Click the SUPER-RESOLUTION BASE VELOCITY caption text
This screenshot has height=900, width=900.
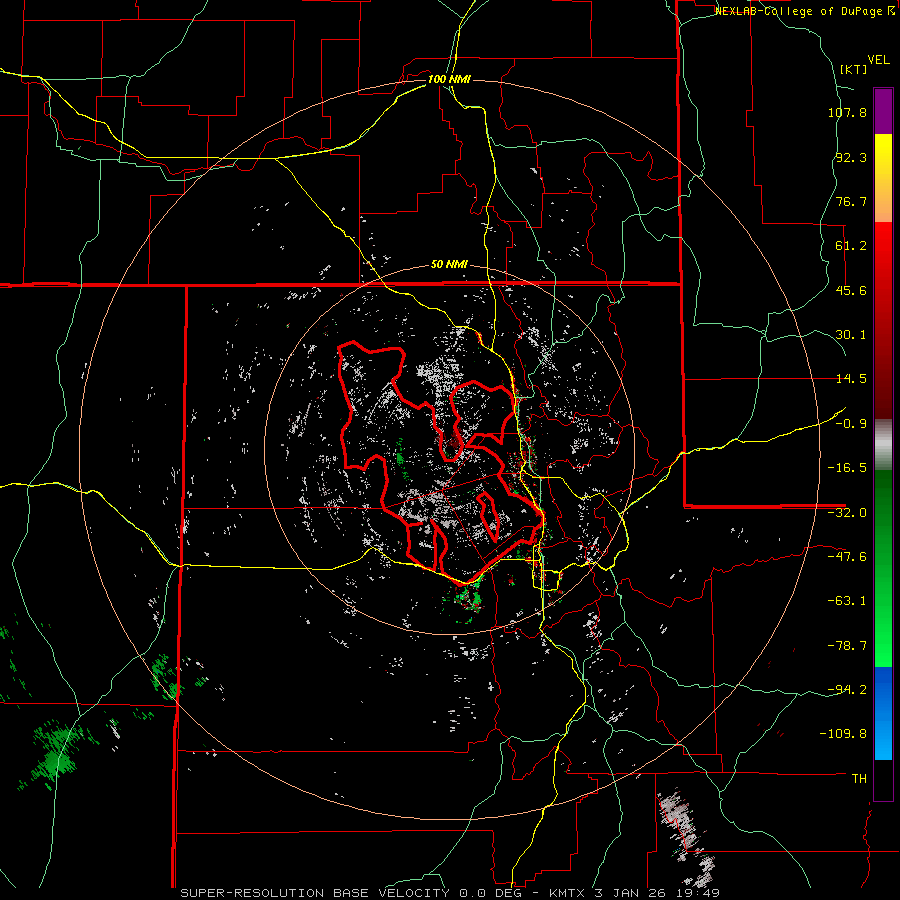pyautogui.click(x=450, y=893)
